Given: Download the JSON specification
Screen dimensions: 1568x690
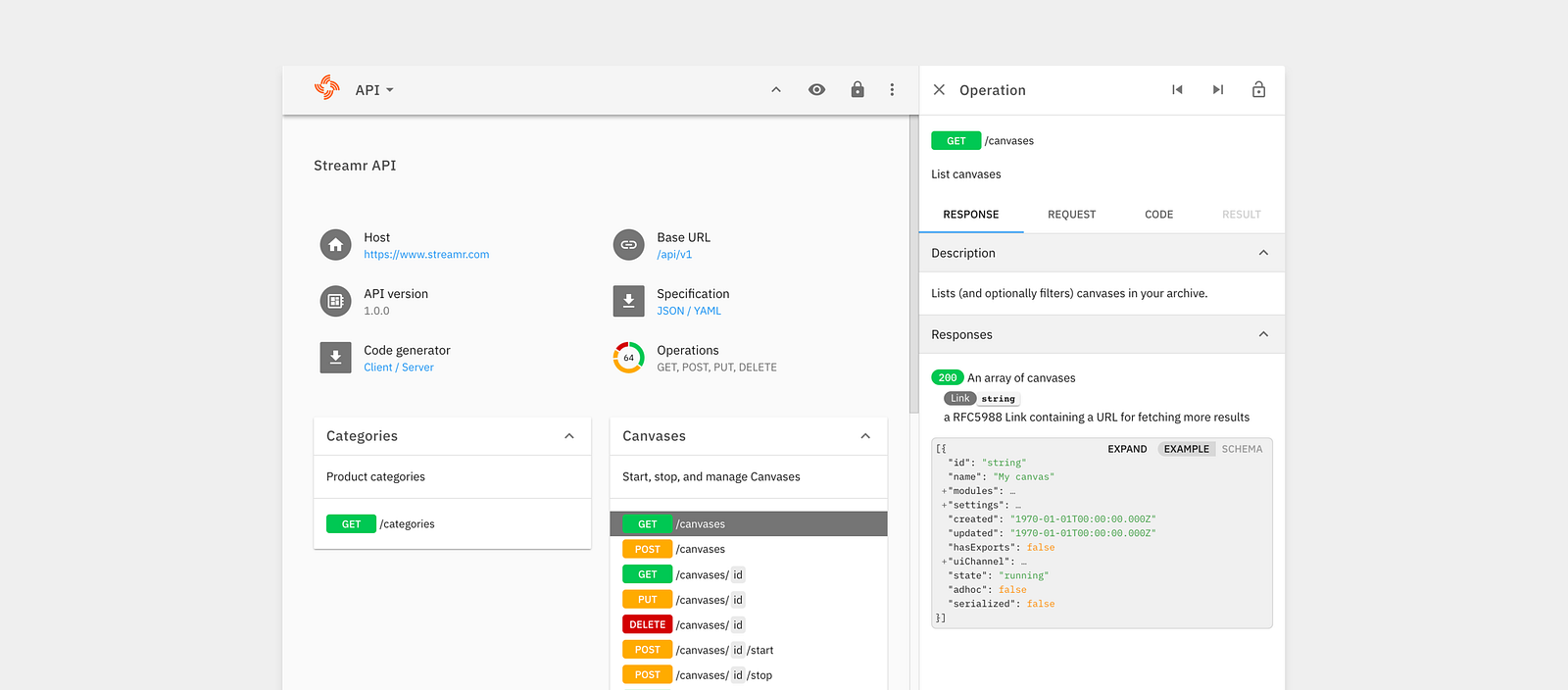Looking at the screenshot, I should coord(670,312).
